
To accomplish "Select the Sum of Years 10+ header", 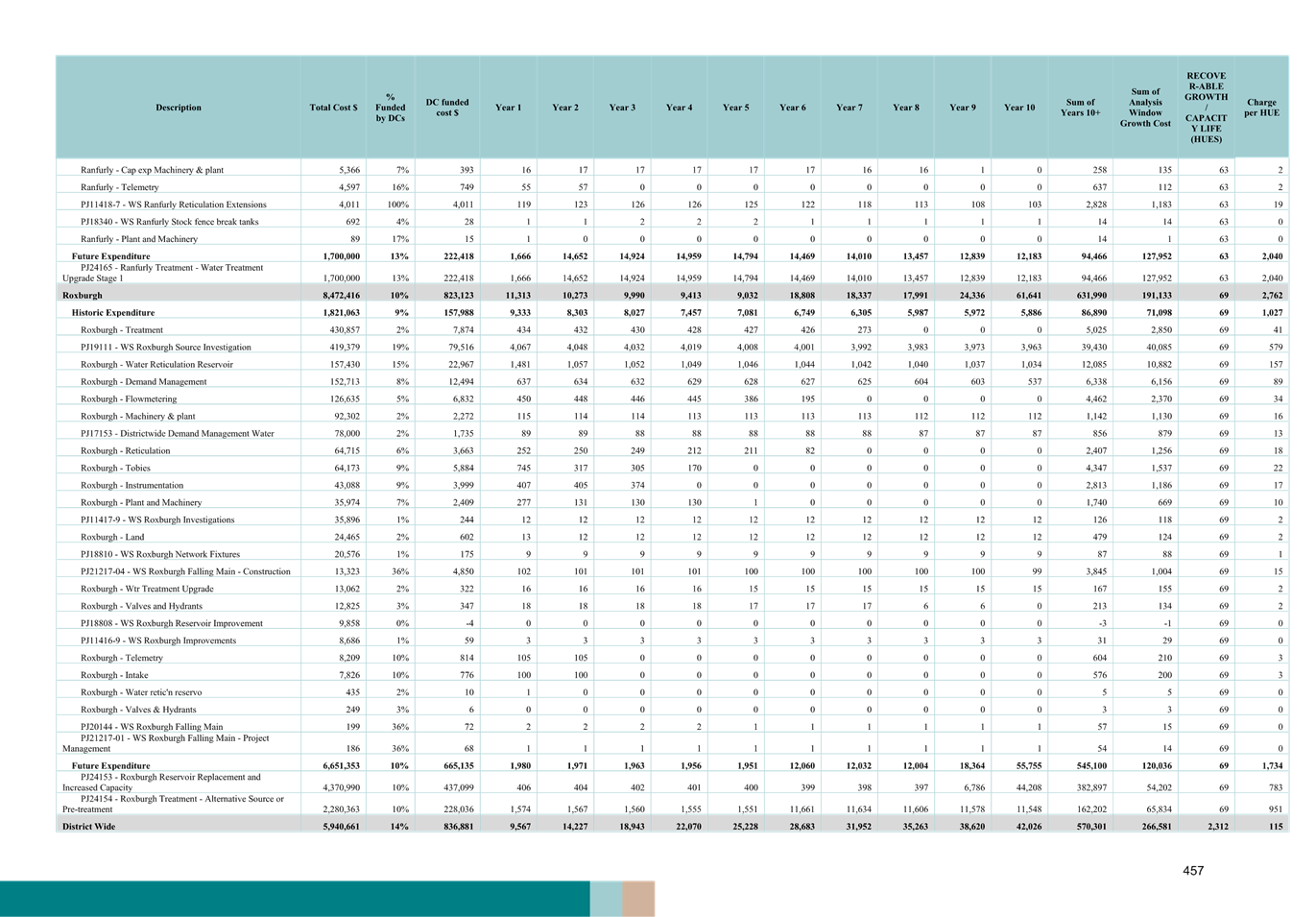I will pos(1081,108).
